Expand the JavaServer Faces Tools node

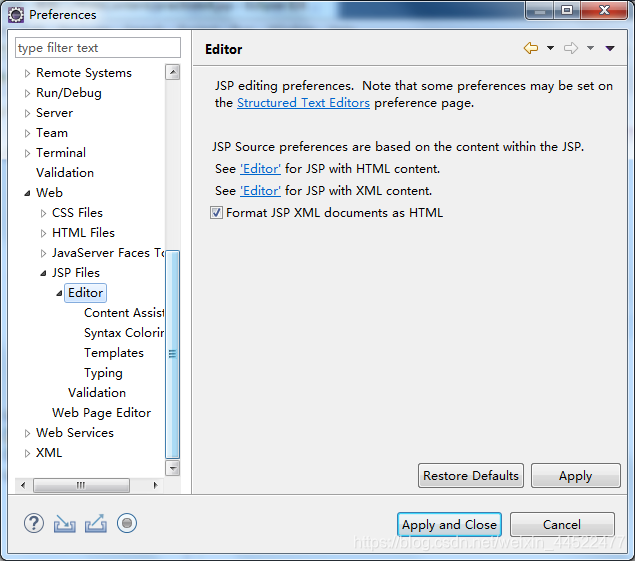(43, 254)
